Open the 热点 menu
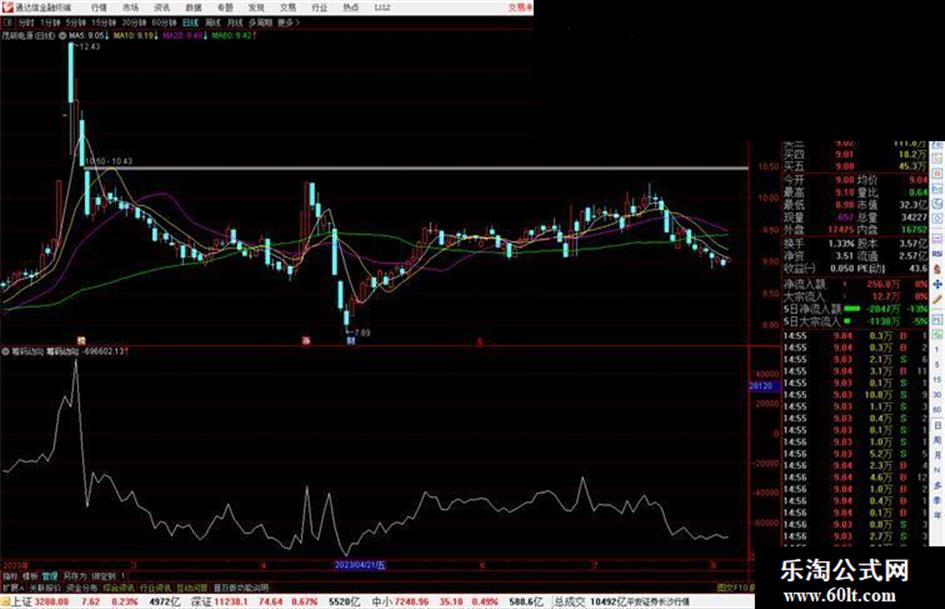Screen dimensions: 945x609 [x=350, y=7]
